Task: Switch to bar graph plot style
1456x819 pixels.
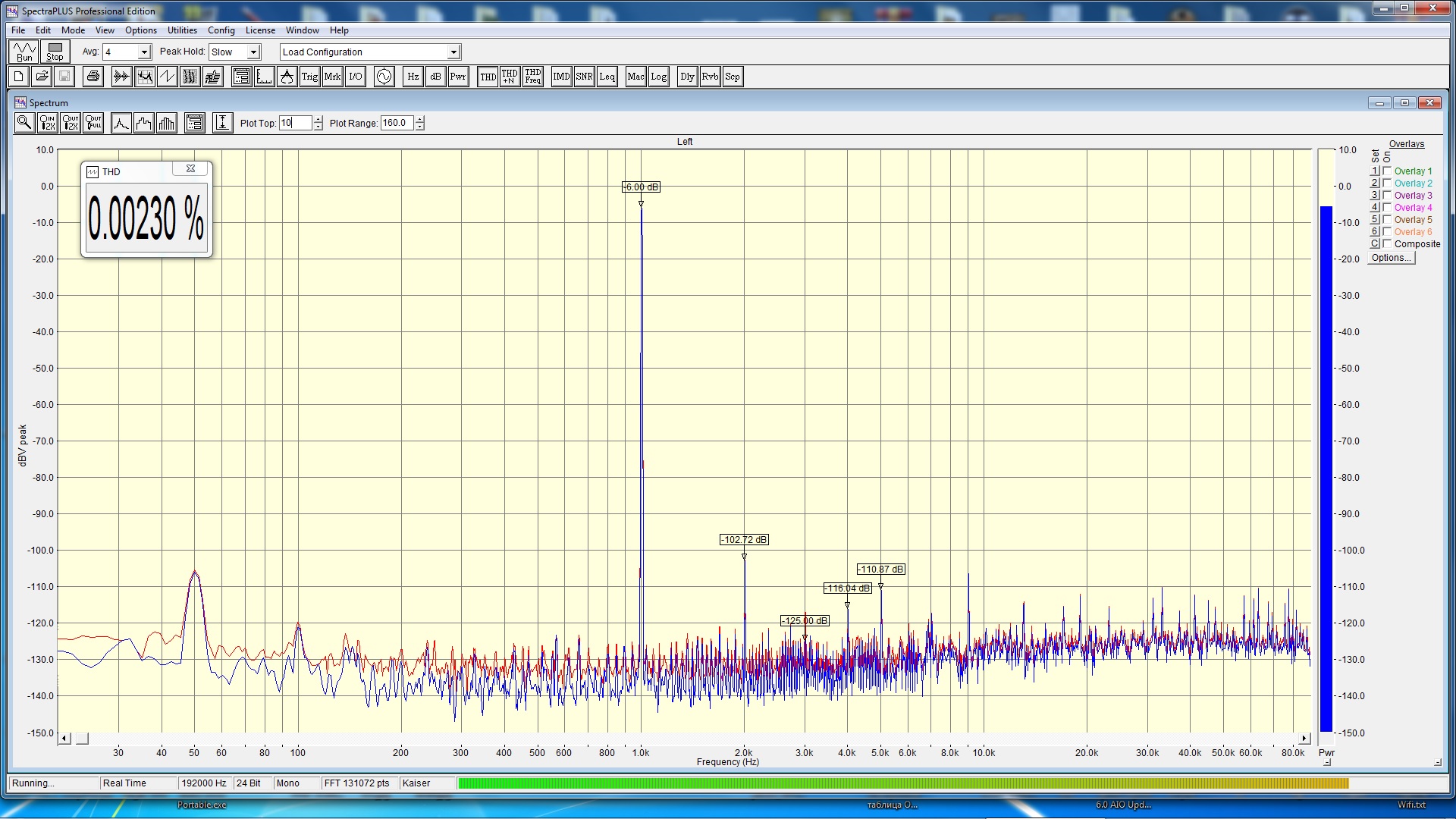Action: coord(167,123)
